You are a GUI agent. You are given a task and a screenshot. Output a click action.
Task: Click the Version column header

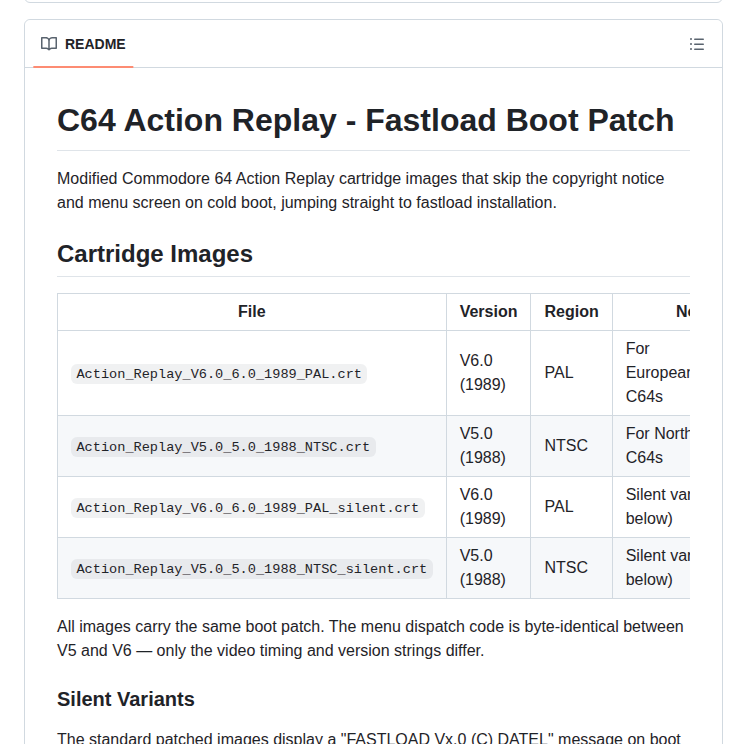pyautogui.click(x=488, y=312)
